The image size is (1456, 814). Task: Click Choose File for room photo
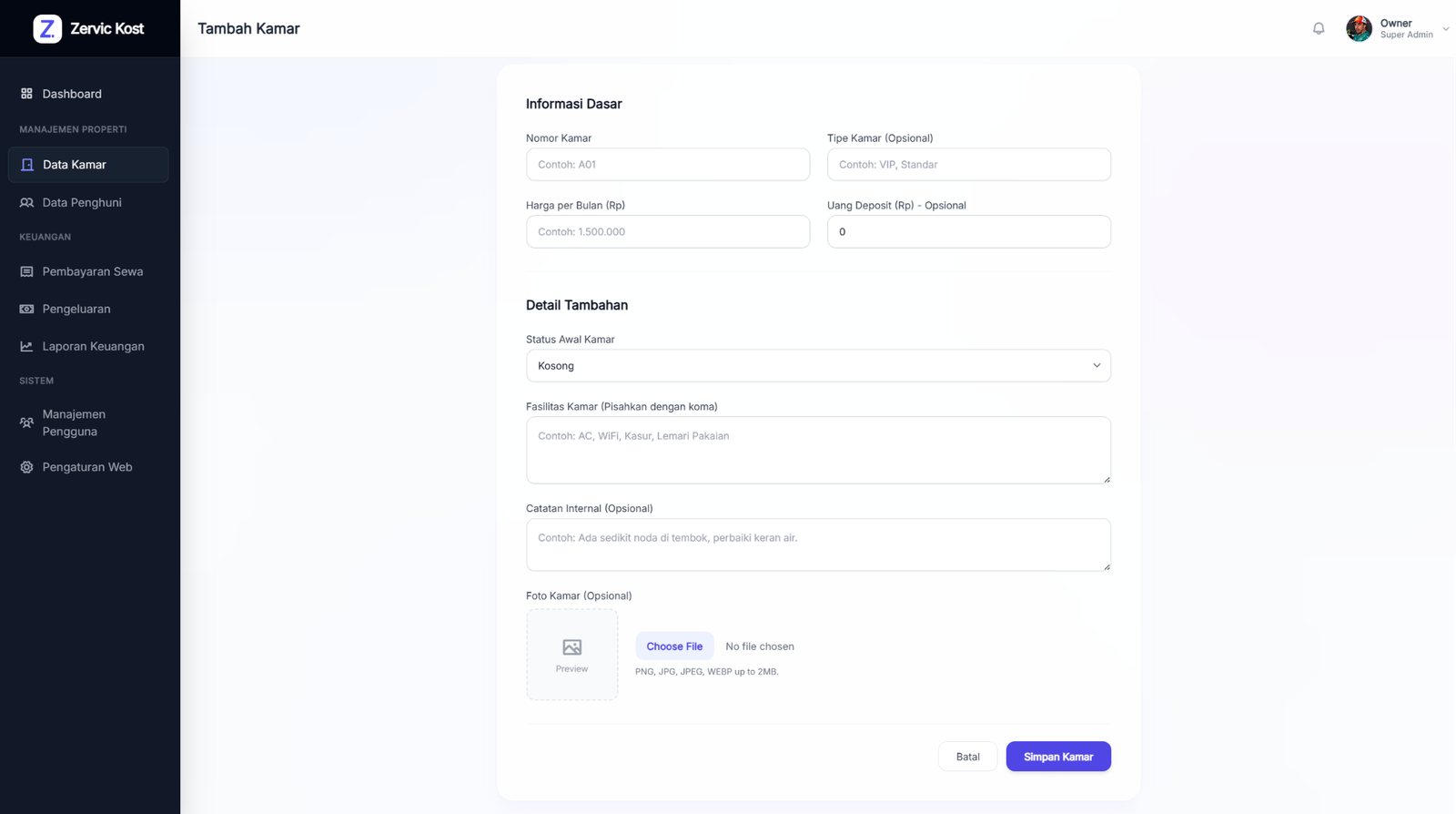[674, 646]
